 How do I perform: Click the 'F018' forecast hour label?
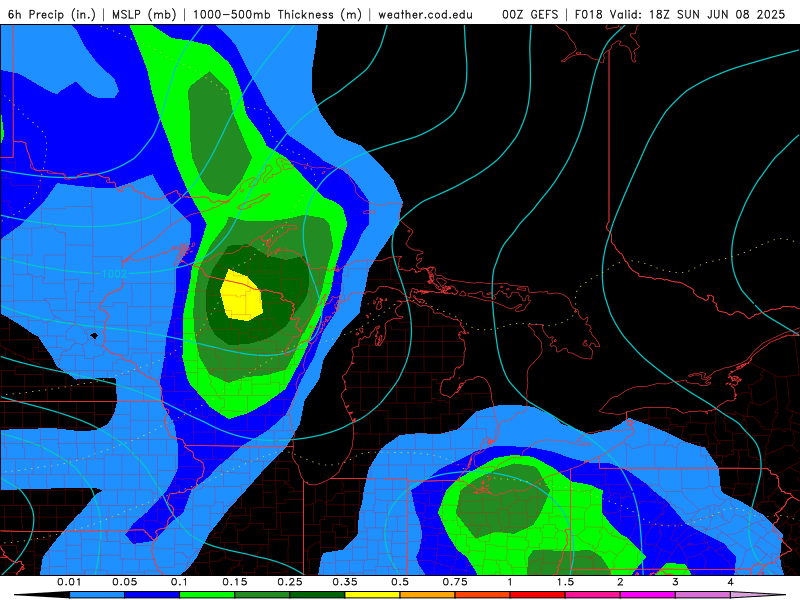coord(588,14)
